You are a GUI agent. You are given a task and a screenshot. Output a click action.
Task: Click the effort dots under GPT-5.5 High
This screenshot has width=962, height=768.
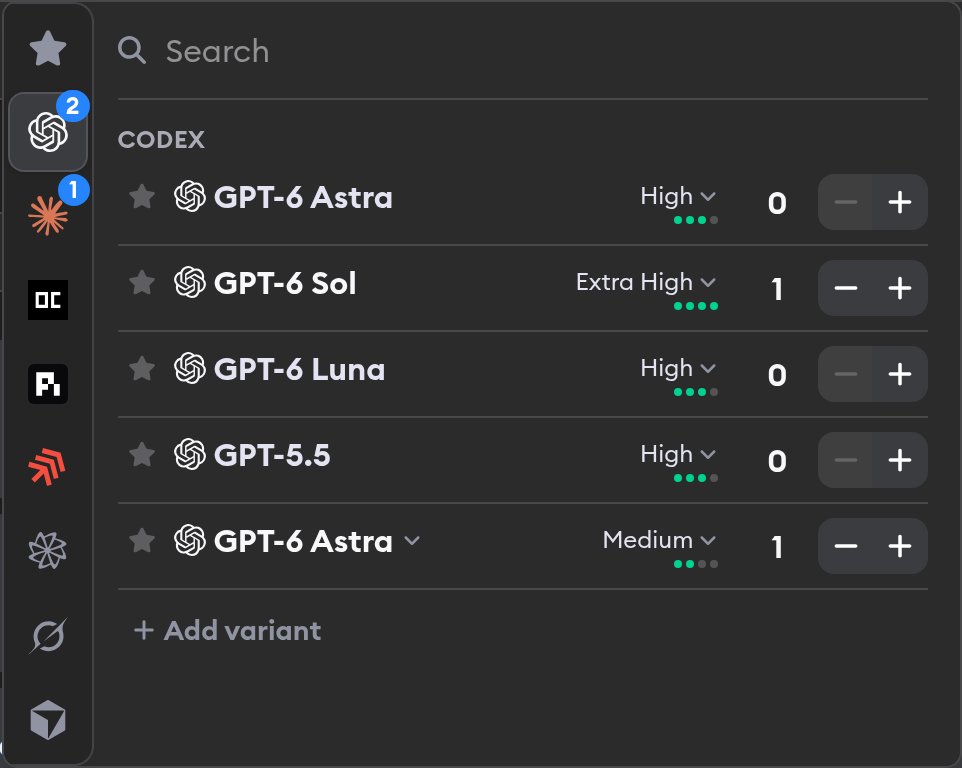[x=696, y=478]
